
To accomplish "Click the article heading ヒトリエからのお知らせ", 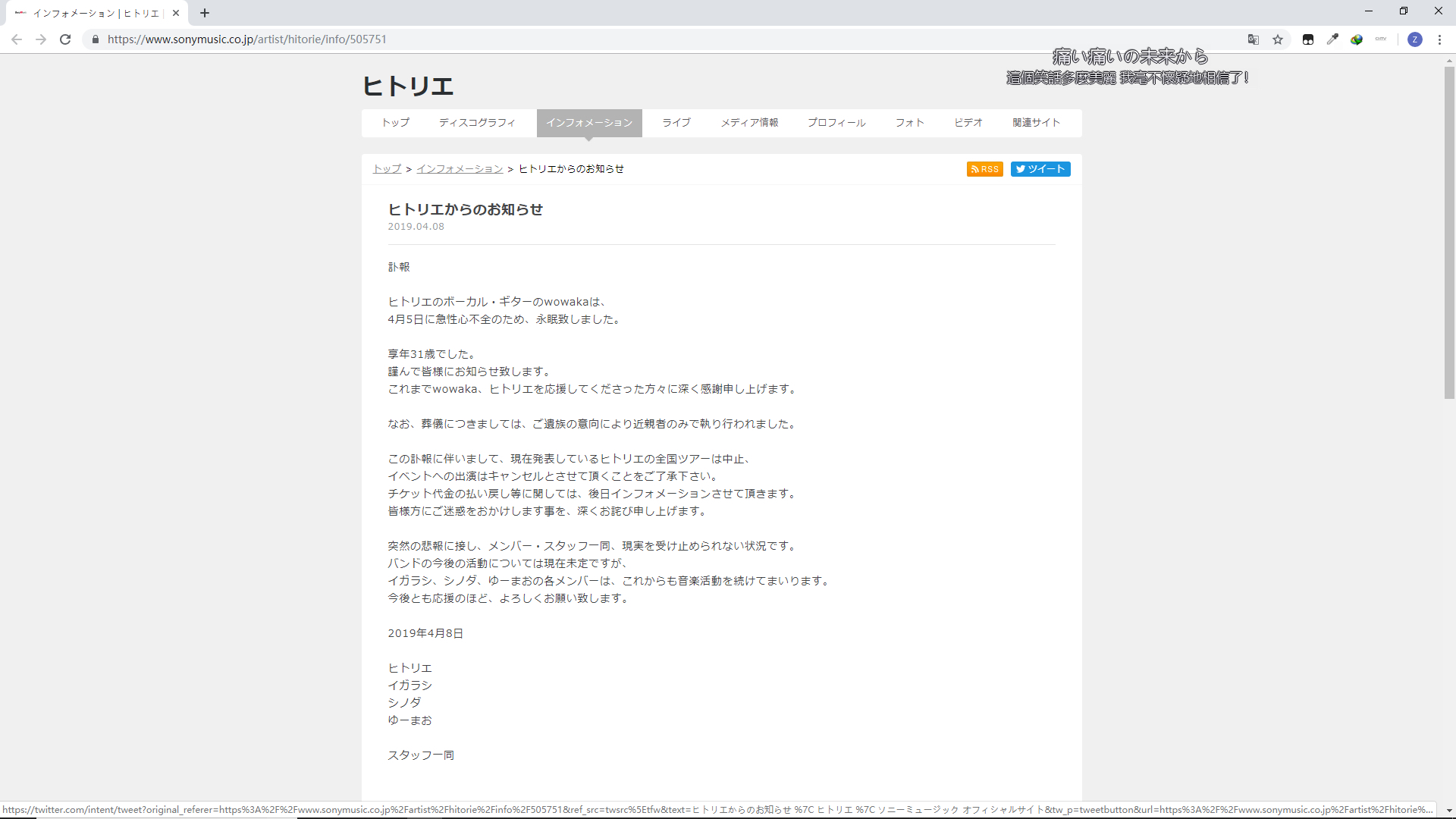I will coord(466,209).
